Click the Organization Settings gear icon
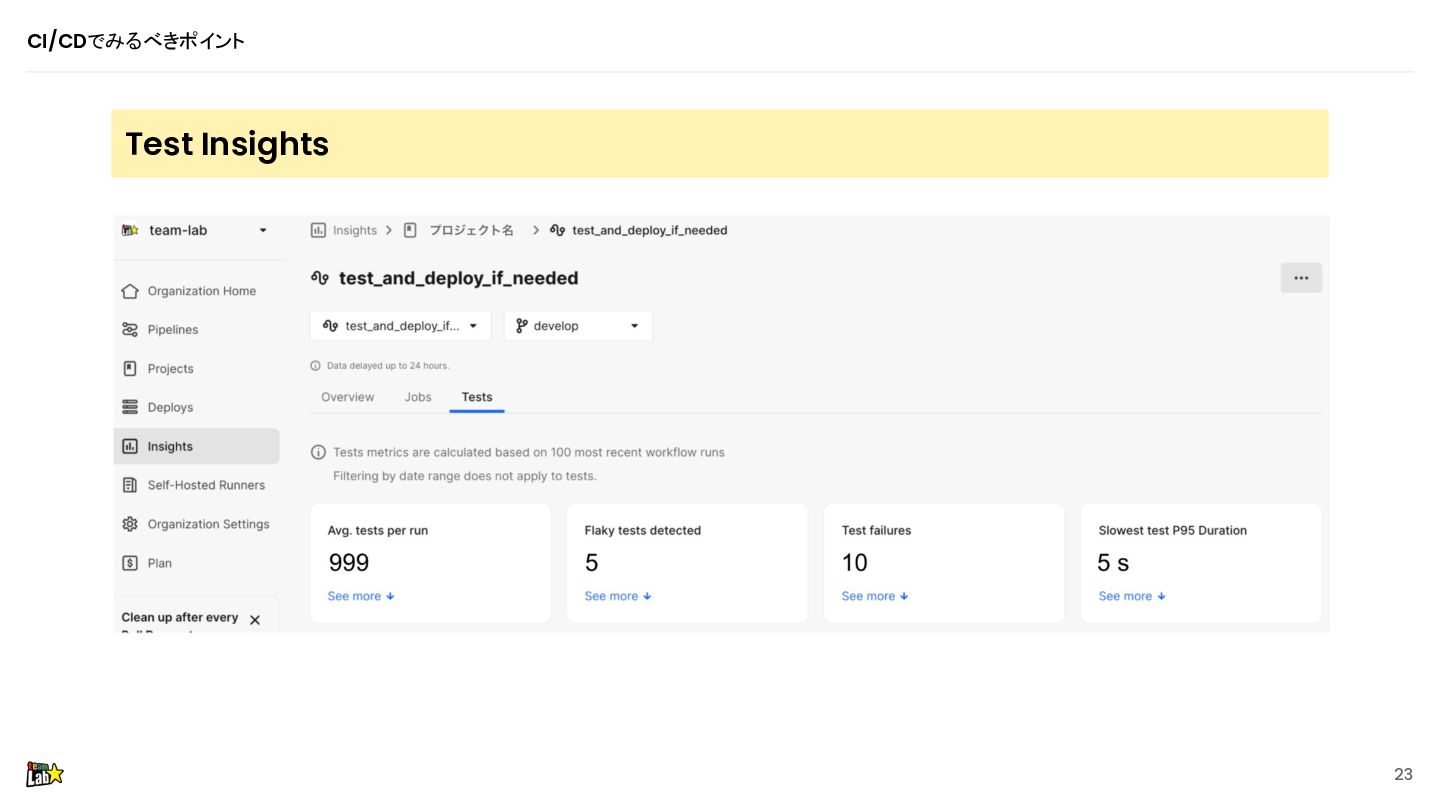The width and height of the screenshot is (1440, 810). click(x=130, y=524)
